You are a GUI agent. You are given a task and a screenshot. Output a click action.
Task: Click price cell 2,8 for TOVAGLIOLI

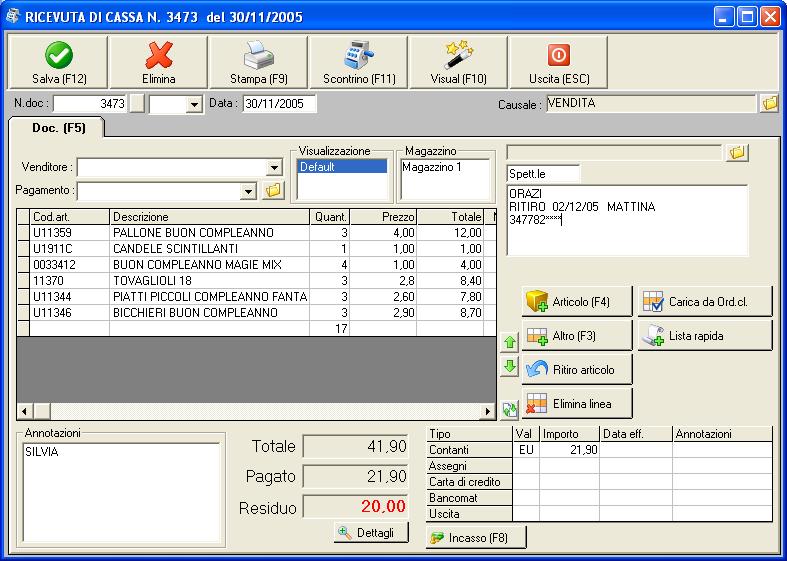(x=383, y=281)
